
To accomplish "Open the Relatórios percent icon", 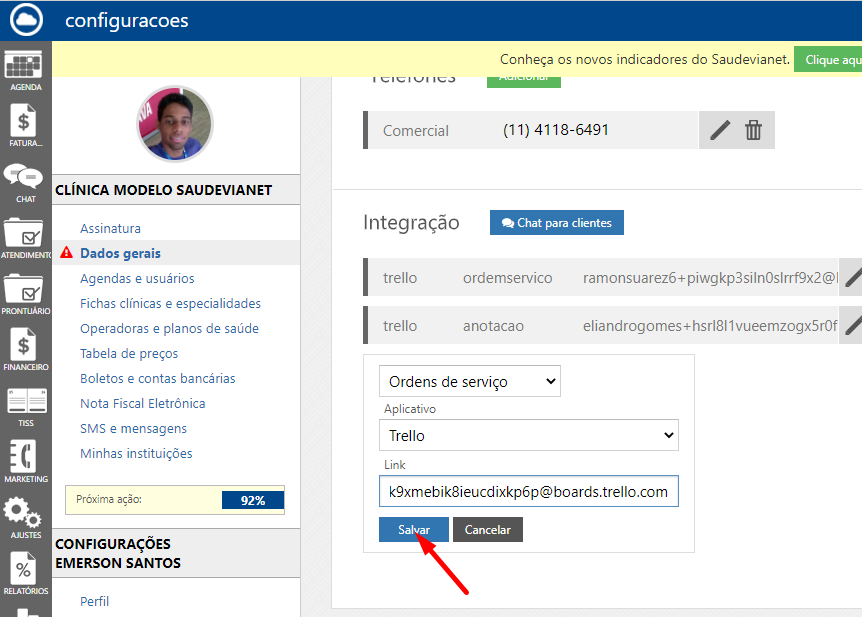I will tap(23, 569).
